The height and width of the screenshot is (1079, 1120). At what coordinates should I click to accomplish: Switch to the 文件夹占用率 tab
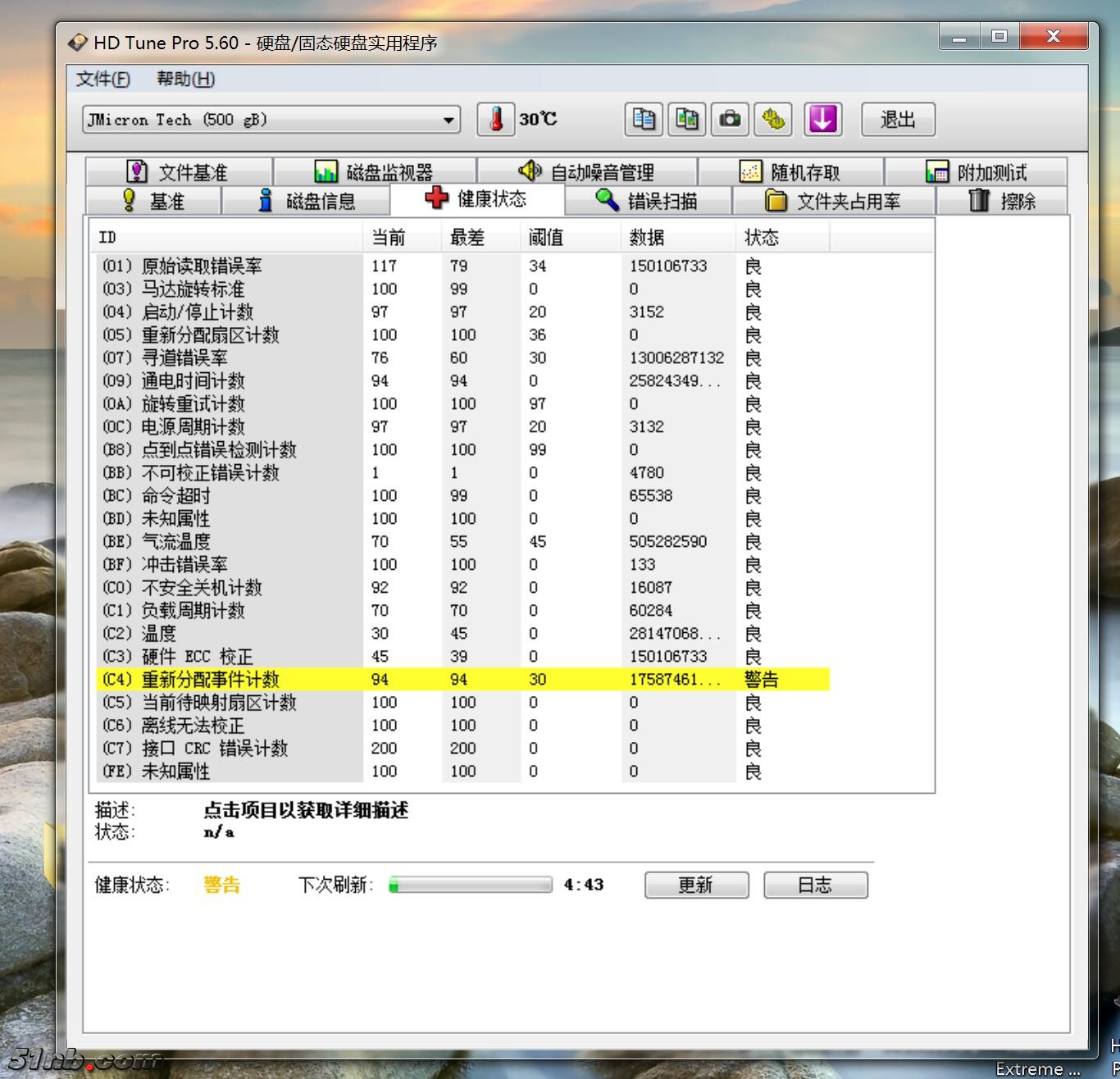(x=834, y=201)
